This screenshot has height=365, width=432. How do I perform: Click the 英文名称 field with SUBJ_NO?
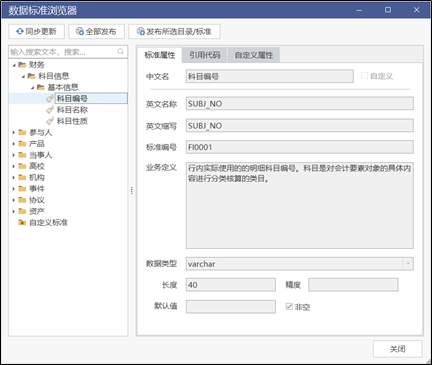[300, 104]
